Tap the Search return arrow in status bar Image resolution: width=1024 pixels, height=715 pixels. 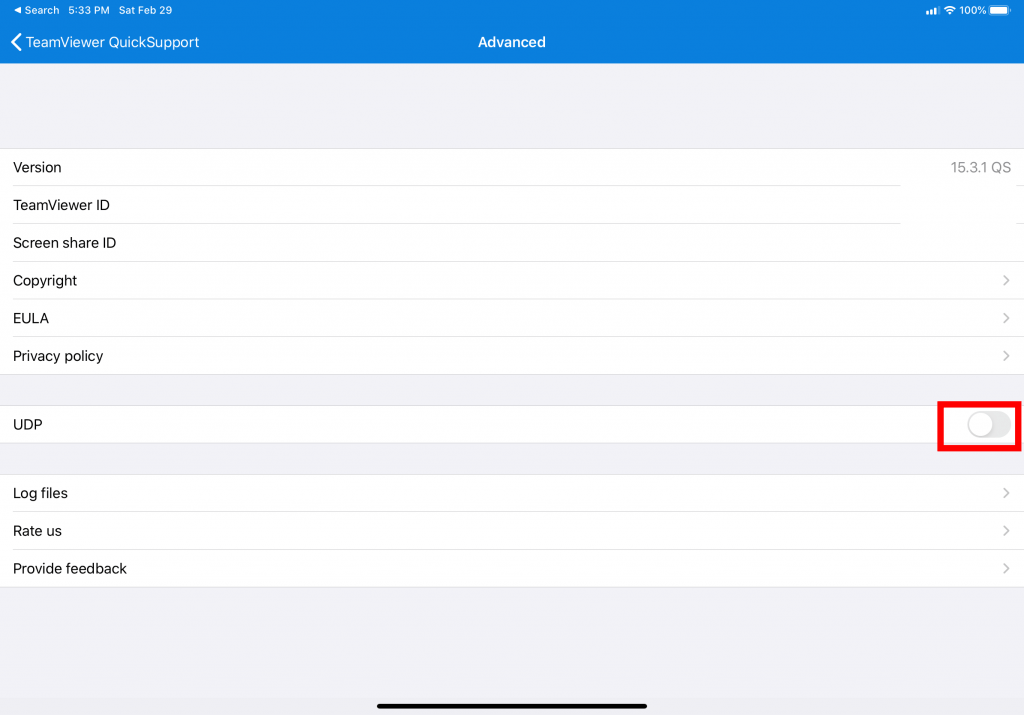pos(17,10)
